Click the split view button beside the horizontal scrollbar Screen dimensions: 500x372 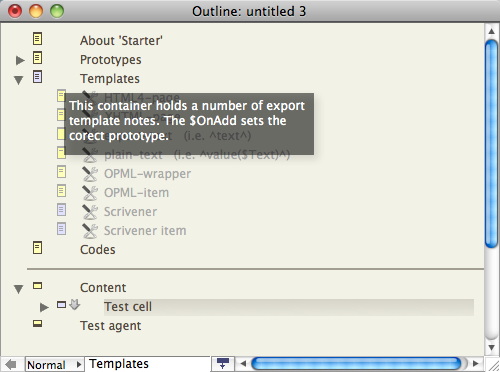[x=223, y=363]
